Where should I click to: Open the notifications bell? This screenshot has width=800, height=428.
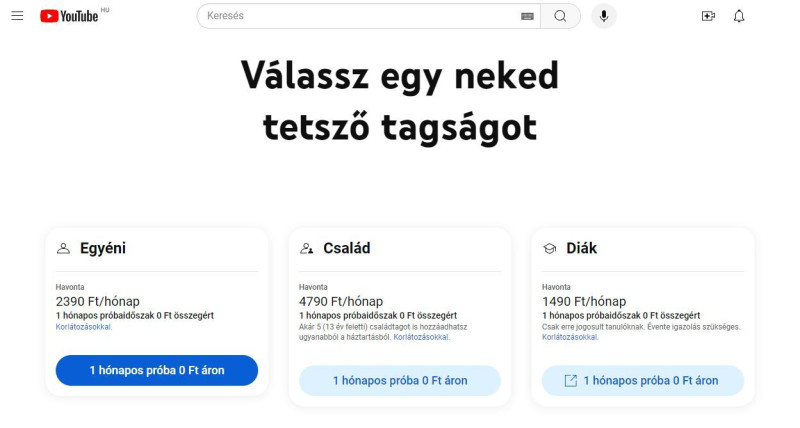click(x=739, y=16)
